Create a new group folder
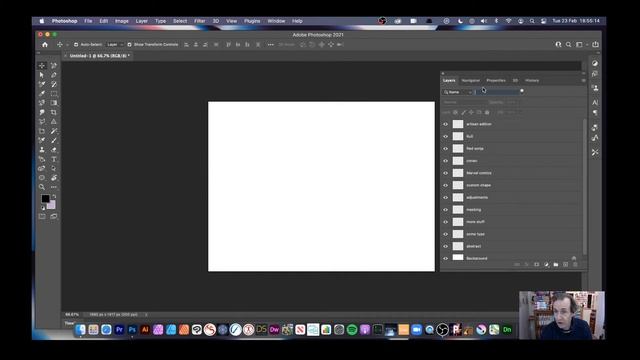640x360 pixels. [x=556, y=264]
